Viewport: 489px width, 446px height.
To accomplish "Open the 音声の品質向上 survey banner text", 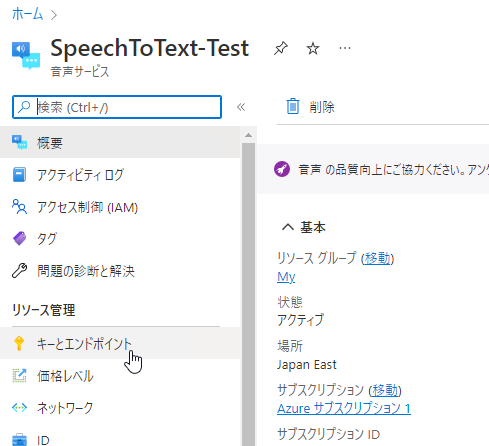I will (x=393, y=169).
